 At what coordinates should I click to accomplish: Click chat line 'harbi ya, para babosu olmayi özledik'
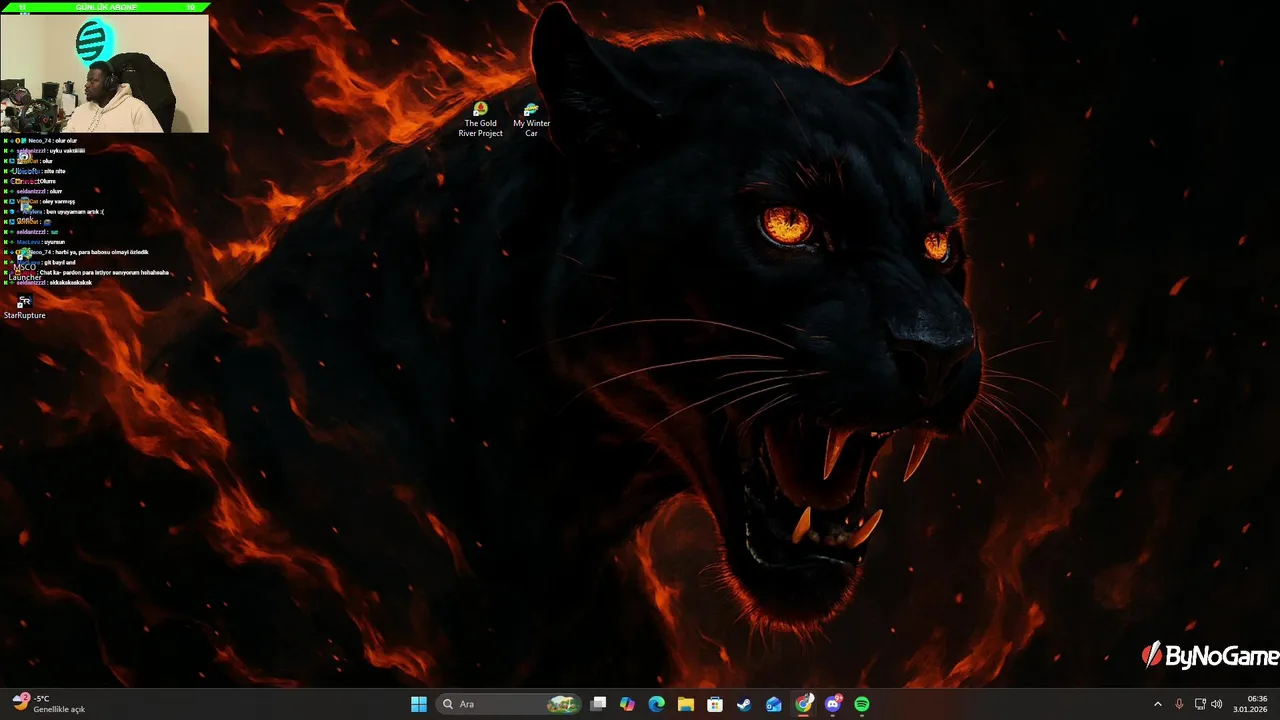coord(102,252)
